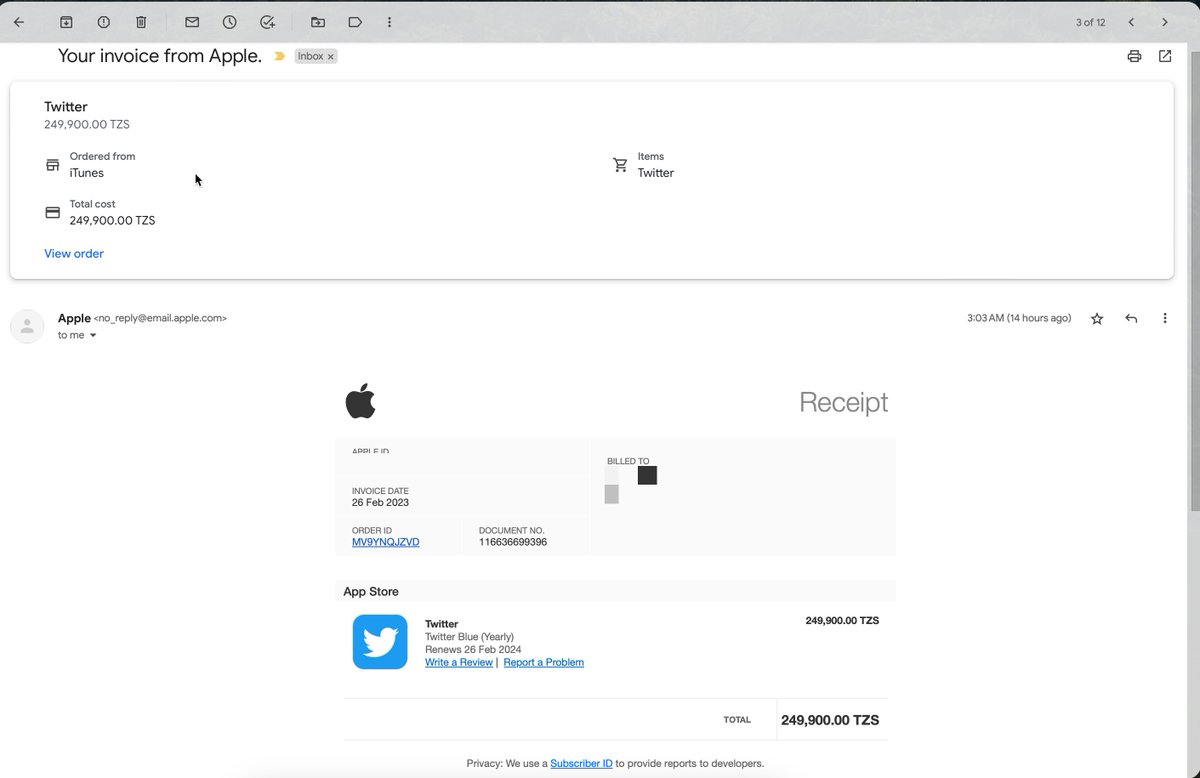The height and width of the screenshot is (778, 1200).
Task: Add the email to Tasks
Action: coord(267,22)
